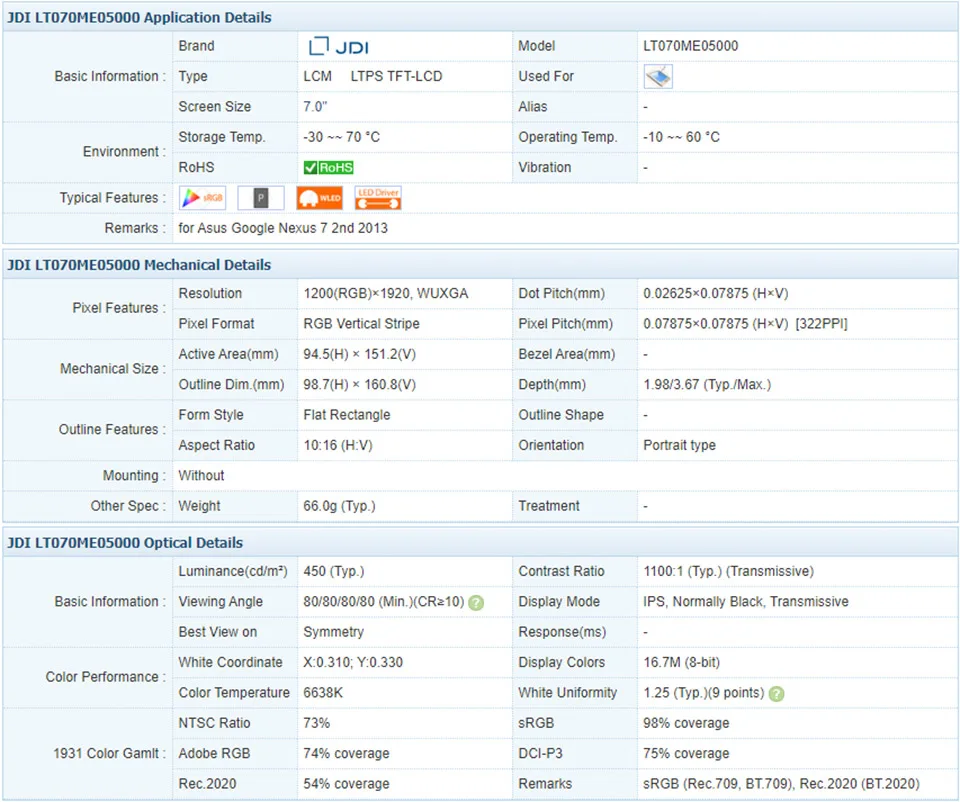
Task: Click 'Flat Rectangle' form style value
Action: pyautogui.click(x=347, y=415)
